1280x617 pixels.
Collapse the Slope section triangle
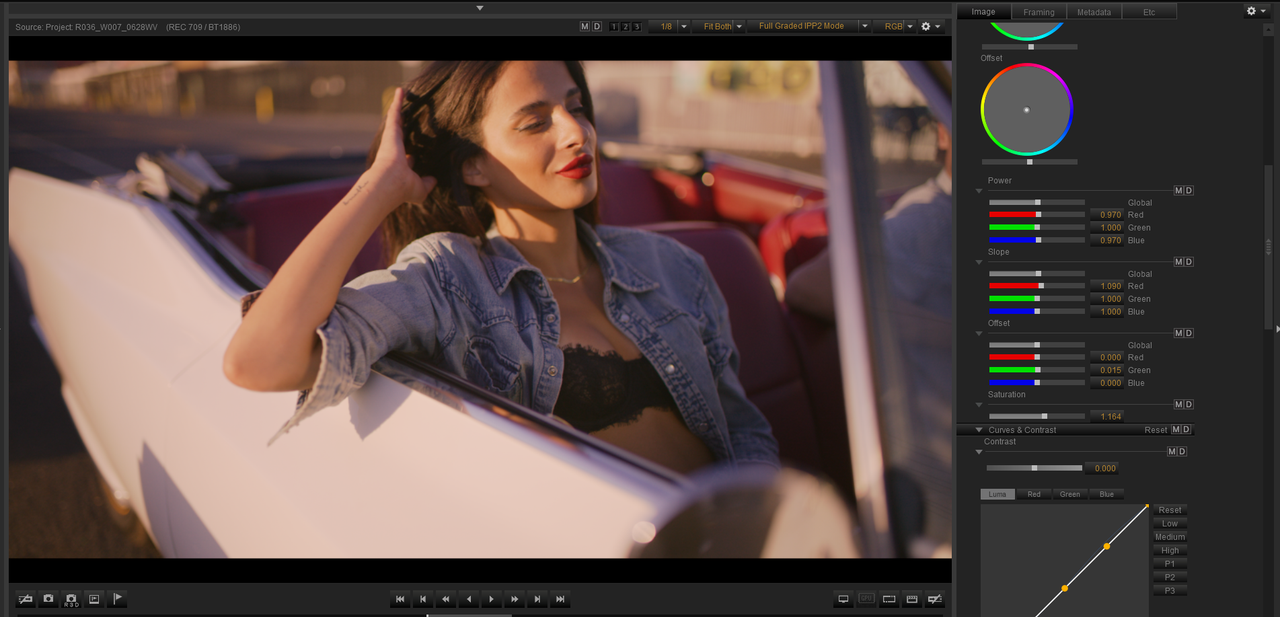tap(979, 262)
